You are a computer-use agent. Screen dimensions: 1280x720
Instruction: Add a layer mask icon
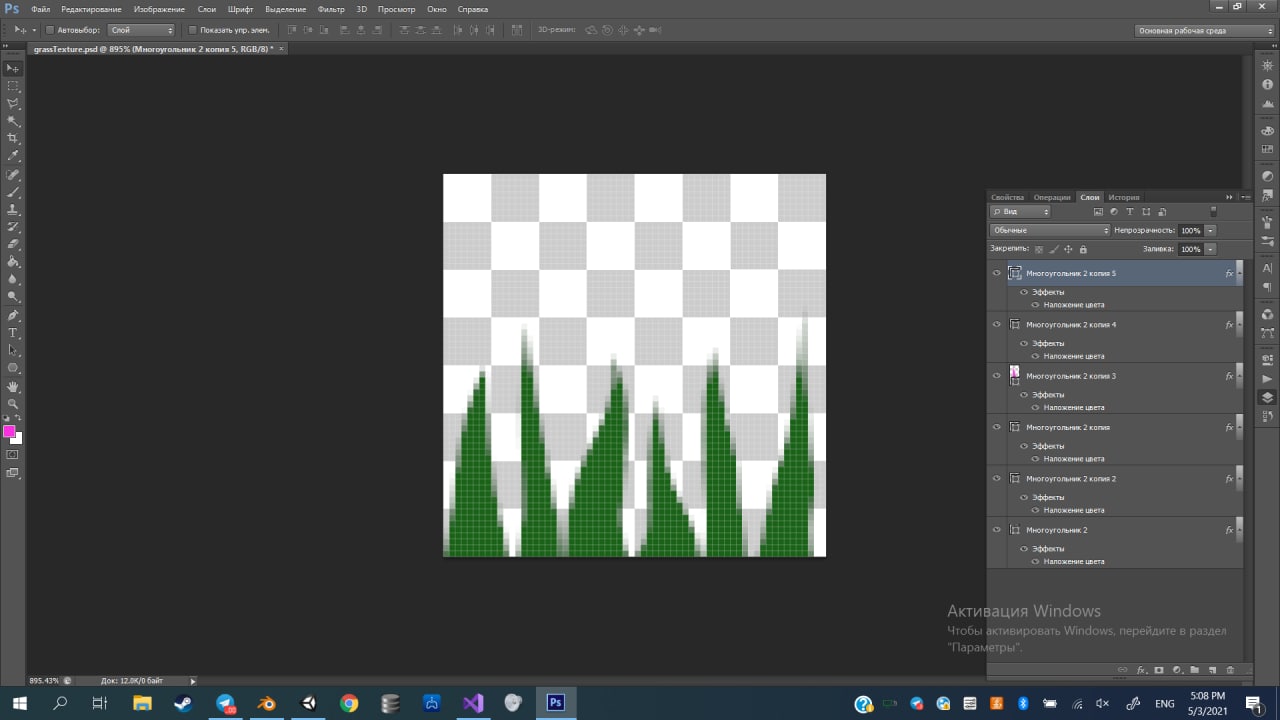[1159, 670]
